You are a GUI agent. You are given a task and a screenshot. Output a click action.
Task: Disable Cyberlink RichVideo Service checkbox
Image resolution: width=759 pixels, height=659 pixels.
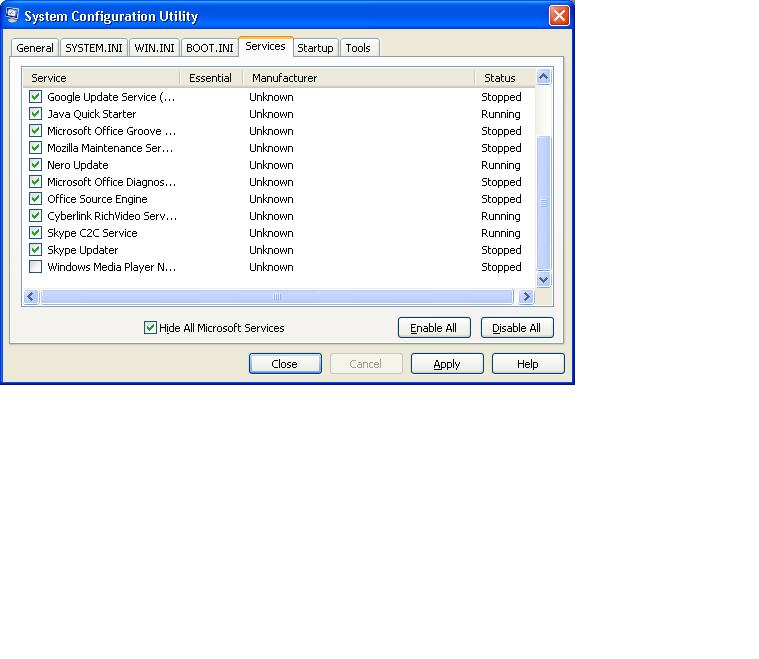tap(35, 215)
